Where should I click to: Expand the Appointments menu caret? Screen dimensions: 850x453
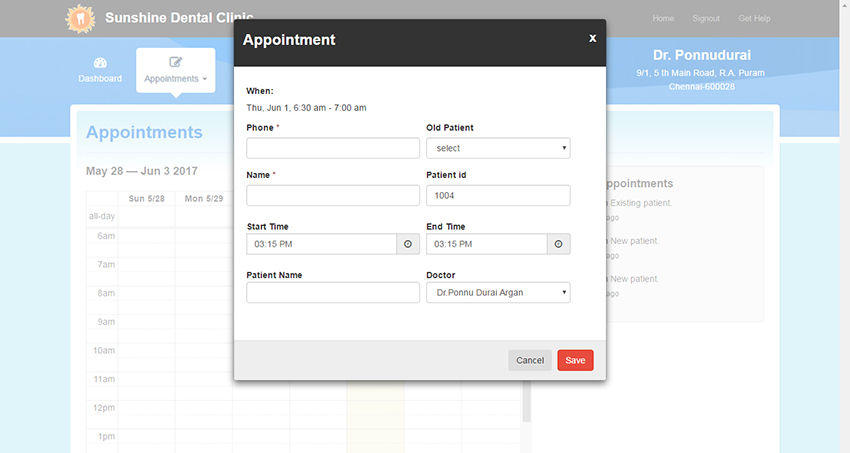click(205, 79)
